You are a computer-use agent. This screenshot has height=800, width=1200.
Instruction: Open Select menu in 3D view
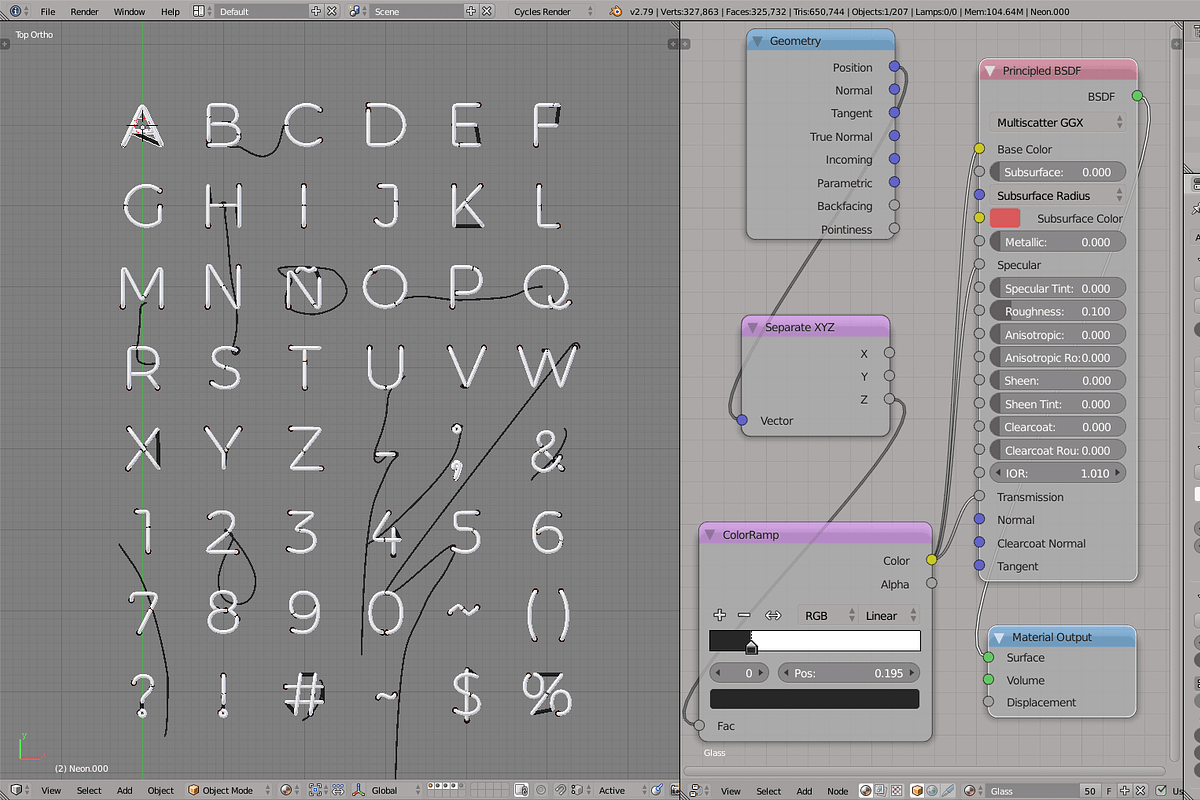point(89,790)
